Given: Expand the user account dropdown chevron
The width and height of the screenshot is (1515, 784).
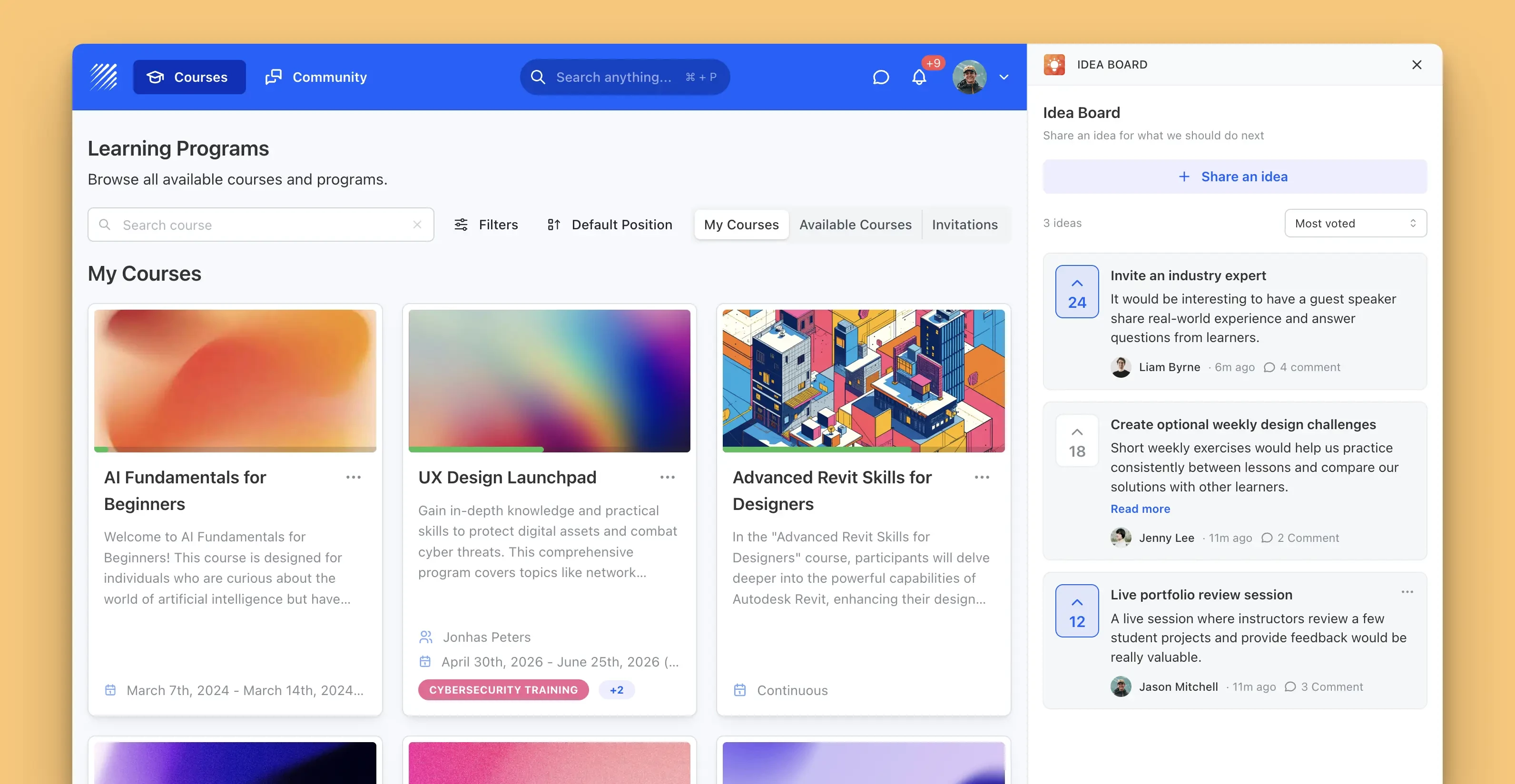Looking at the screenshot, I should point(1004,77).
